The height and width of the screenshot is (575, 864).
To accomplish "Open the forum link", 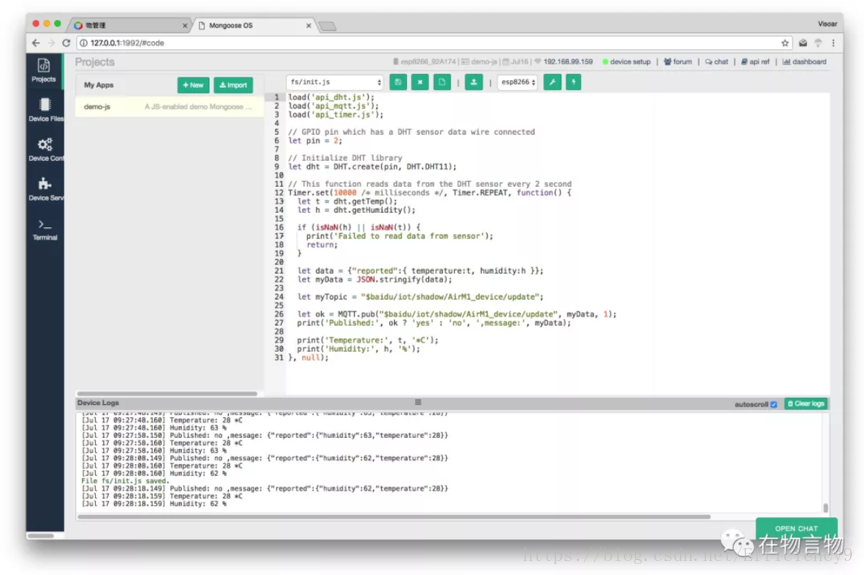I will click(x=678, y=62).
